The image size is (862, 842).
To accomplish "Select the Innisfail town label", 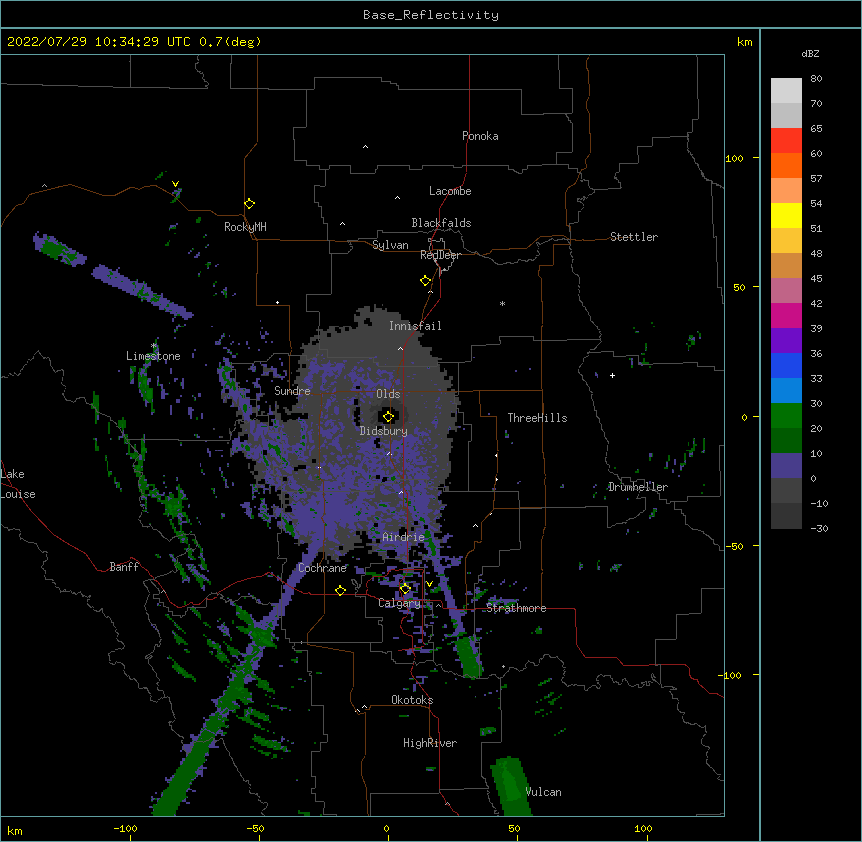I will (415, 326).
